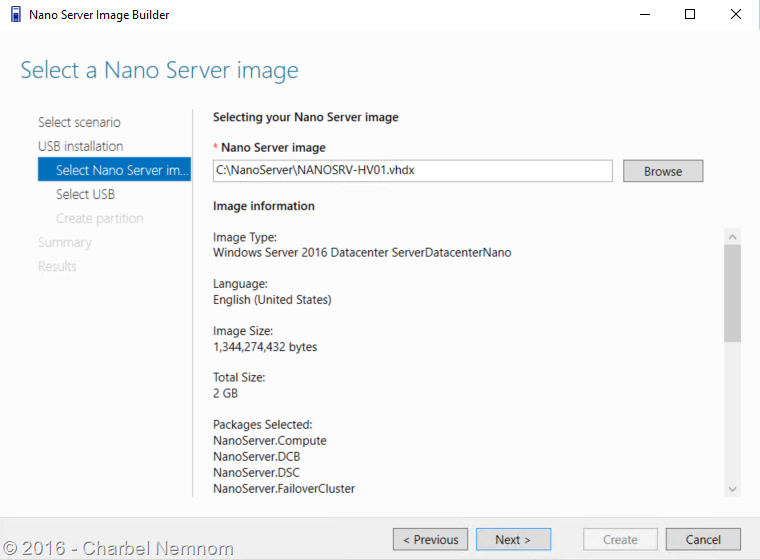
Task: Minimize the Image Builder window
Action: (645, 15)
